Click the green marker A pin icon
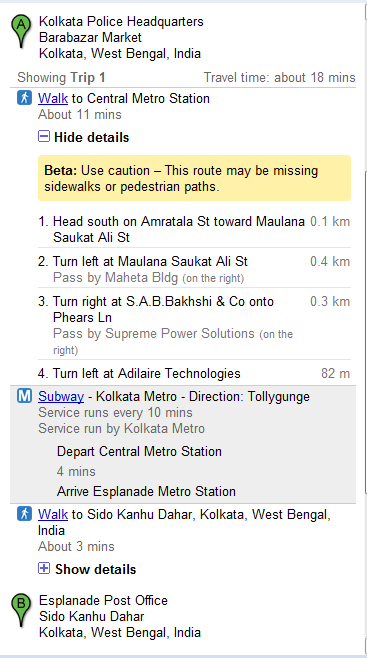 tap(21, 31)
